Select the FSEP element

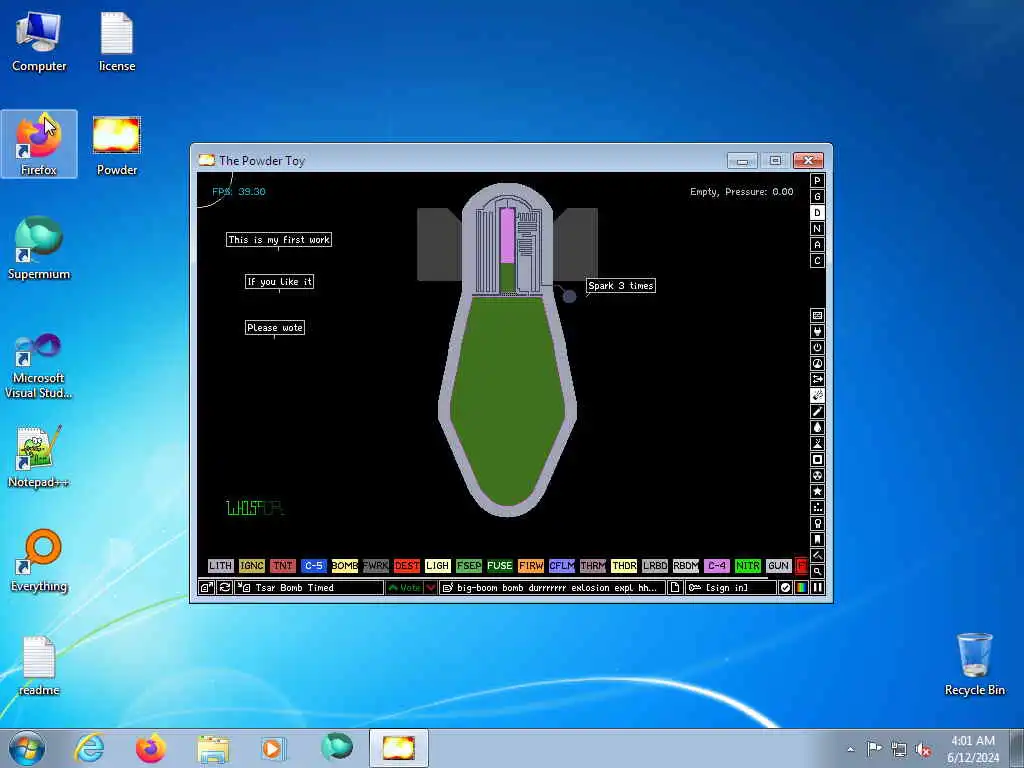[468, 566]
